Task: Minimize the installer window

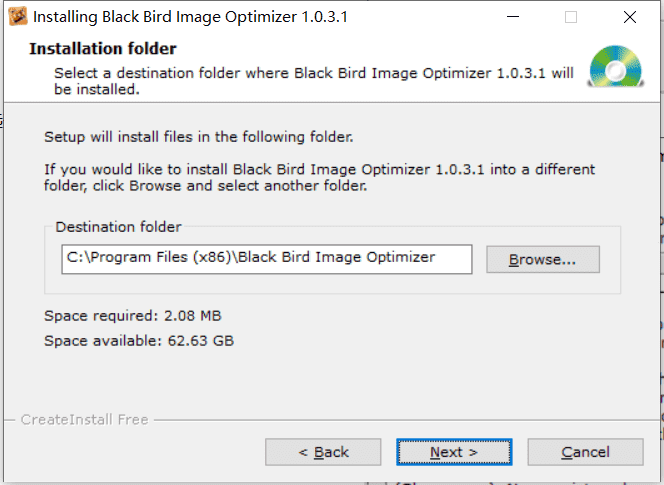Action: [x=513, y=17]
